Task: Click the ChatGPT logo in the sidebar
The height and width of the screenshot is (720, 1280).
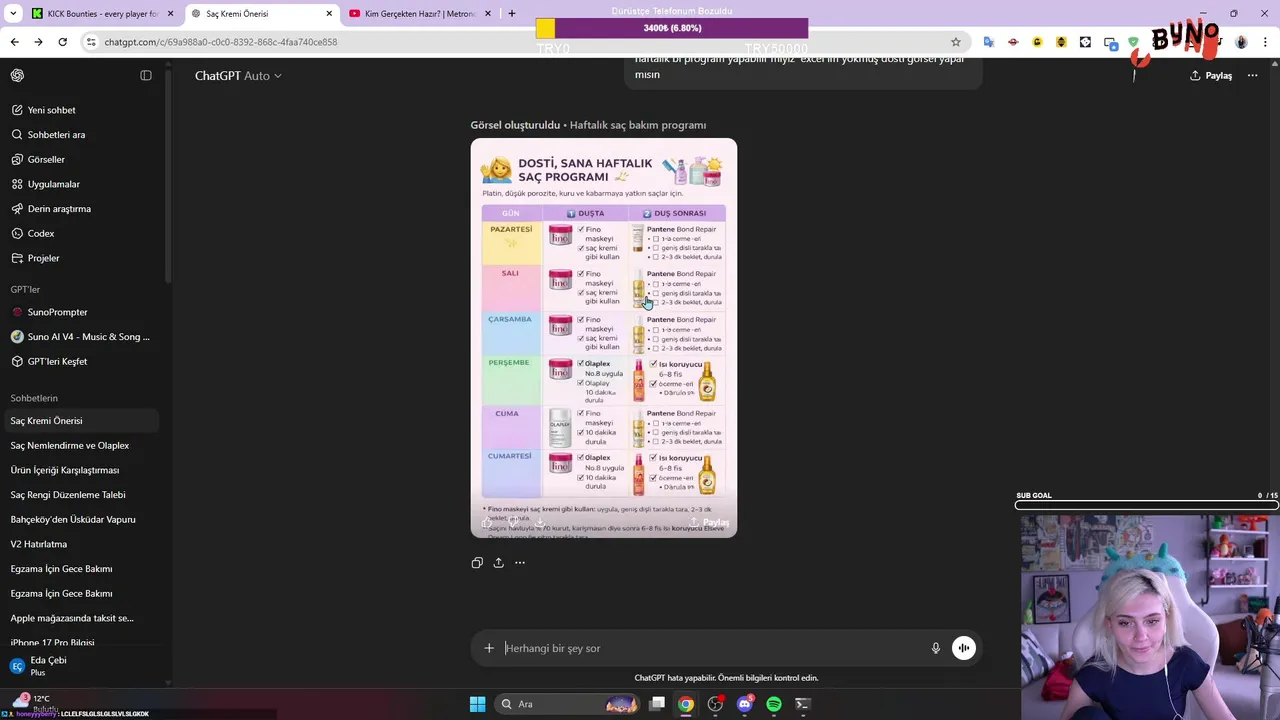Action: [x=17, y=76]
